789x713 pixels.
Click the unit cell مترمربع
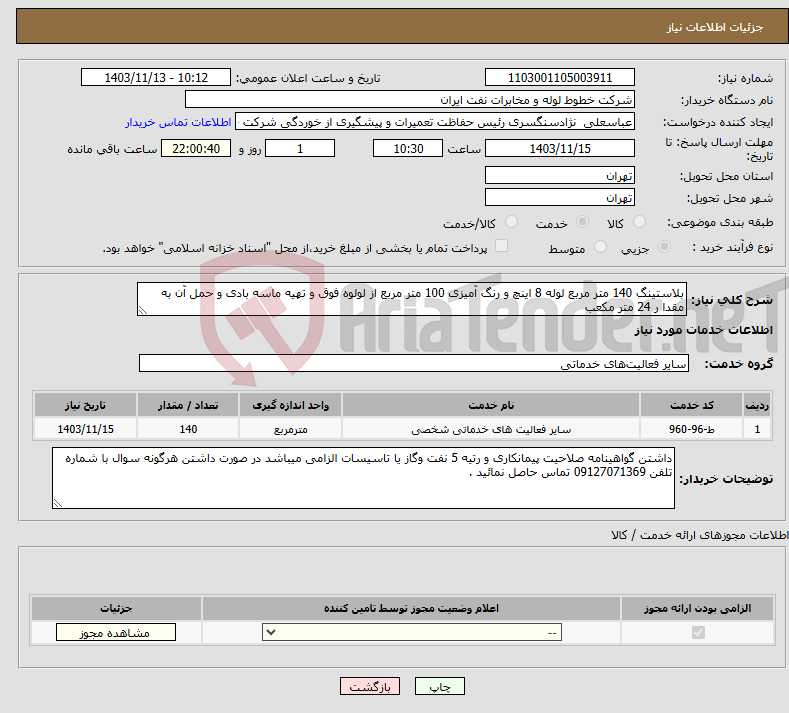(x=290, y=429)
